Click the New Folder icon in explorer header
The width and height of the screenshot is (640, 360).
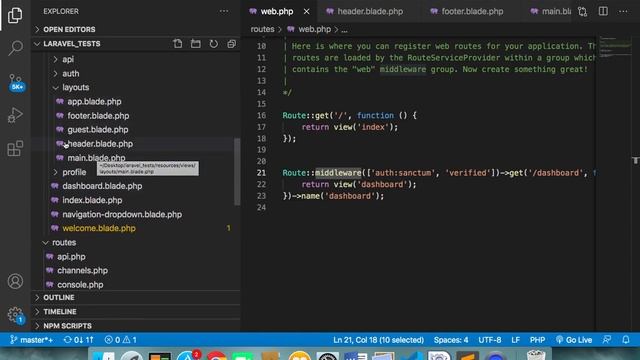coord(196,44)
